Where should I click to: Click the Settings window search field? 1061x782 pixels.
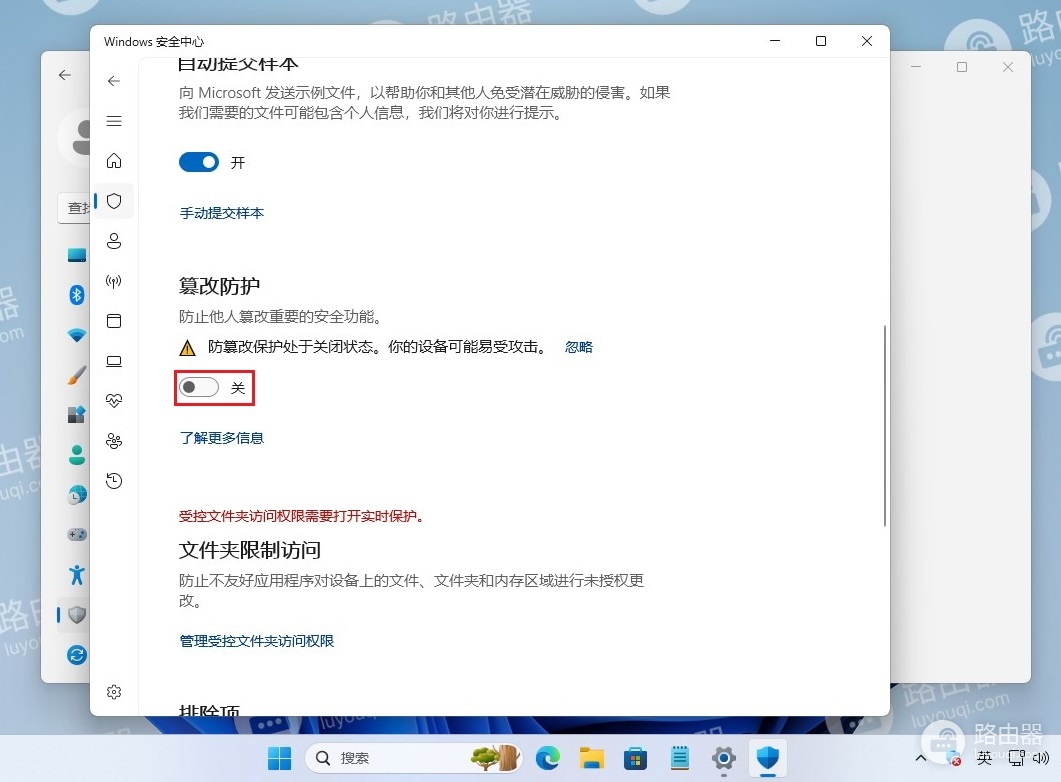click(74, 208)
